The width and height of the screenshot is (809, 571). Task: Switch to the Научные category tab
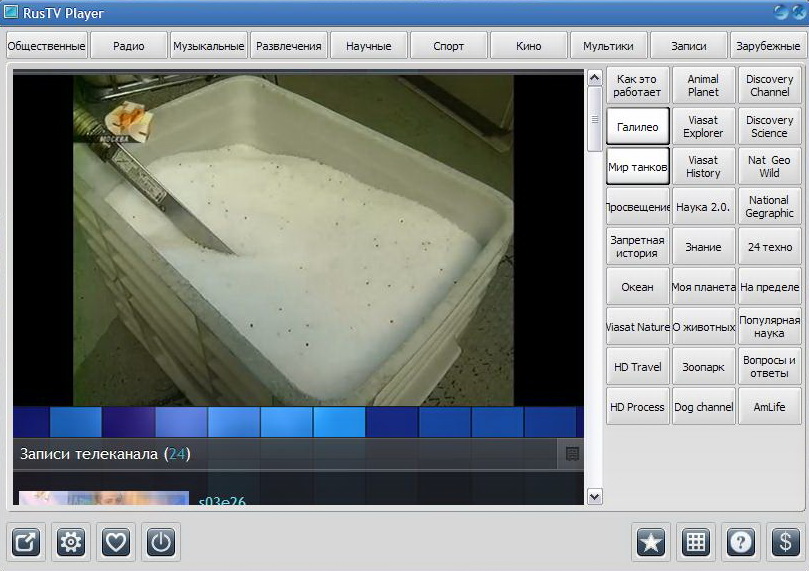[369, 46]
